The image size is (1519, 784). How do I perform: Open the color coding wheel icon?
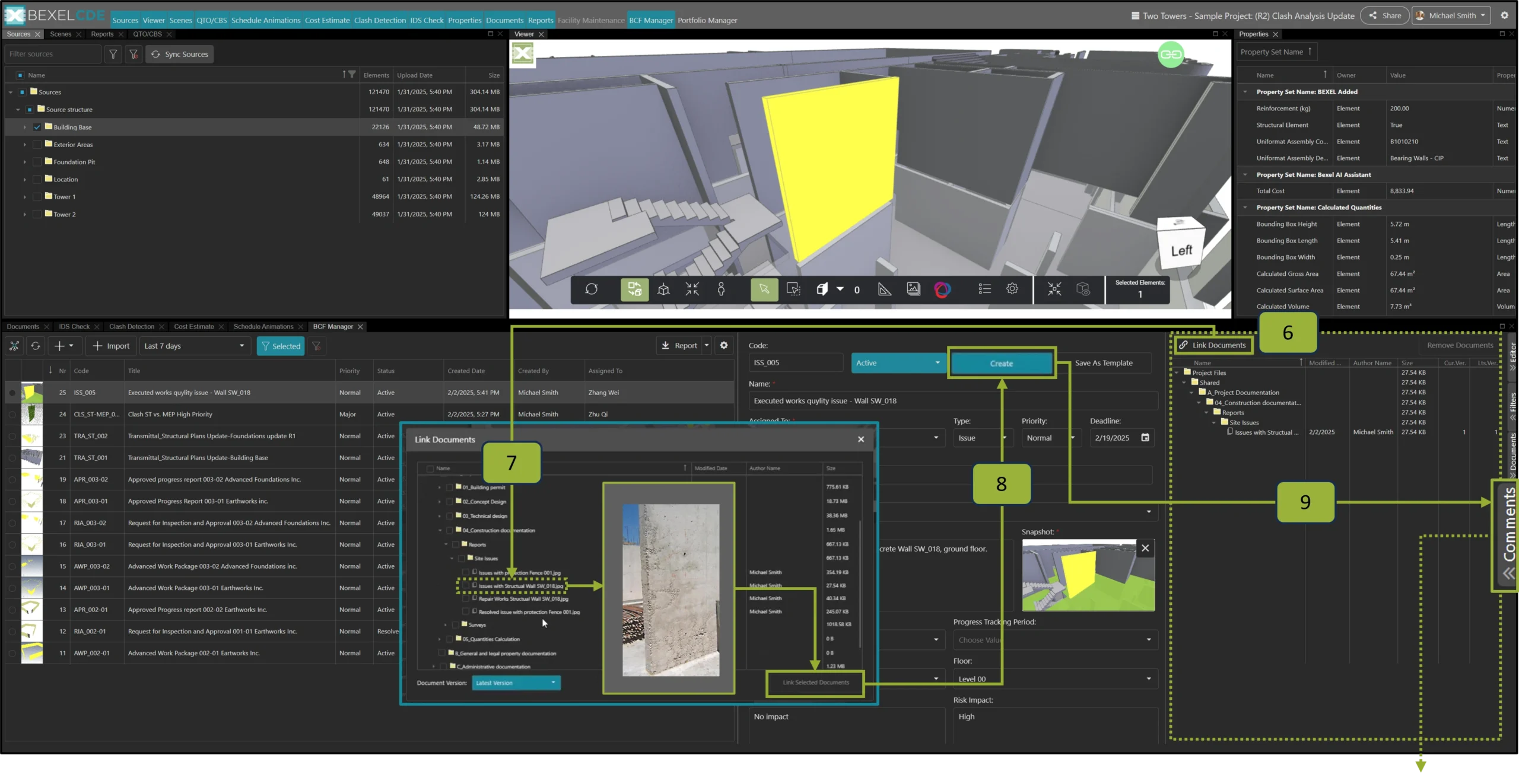tap(942, 289)
